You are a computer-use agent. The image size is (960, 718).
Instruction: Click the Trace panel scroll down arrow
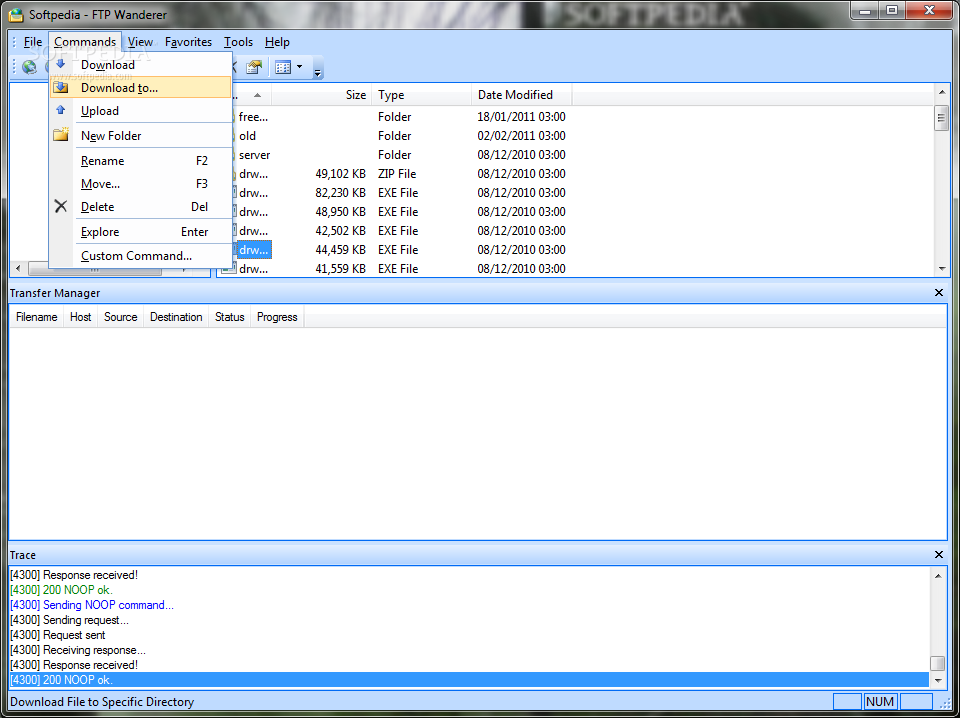[x=937, y=680]
